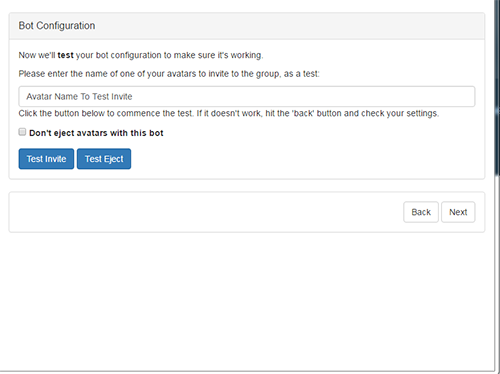The width and height of the screenshot is (500, 374).
Task: Click the lighter scrollbar track below the thumb
Action: [497, 273]
